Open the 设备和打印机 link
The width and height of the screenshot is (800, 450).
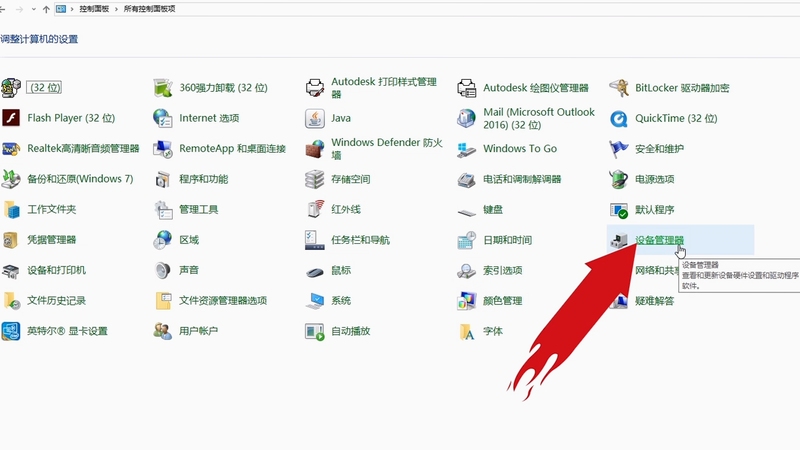[x=56, y=270]
